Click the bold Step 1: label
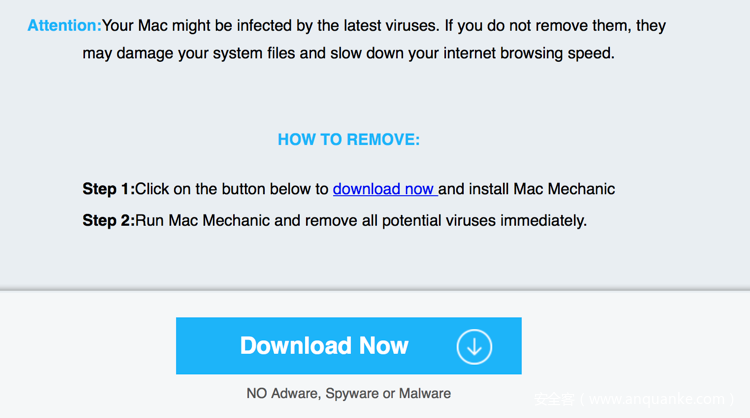 [x=108, y=189]
